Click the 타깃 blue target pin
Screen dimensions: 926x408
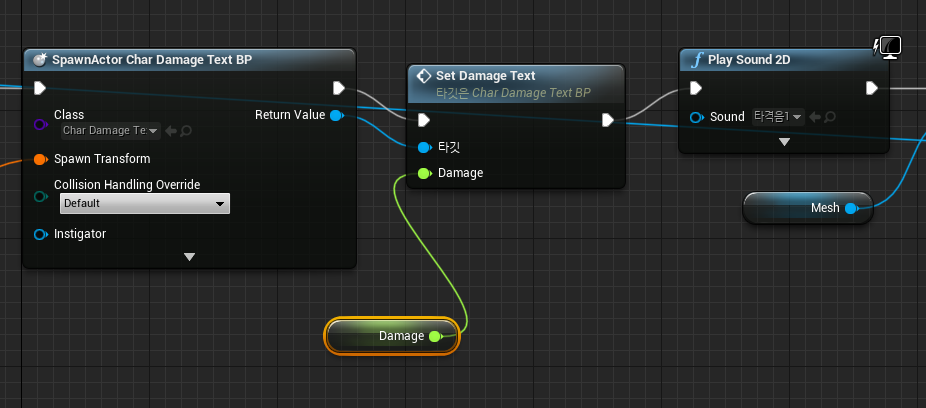(424, 147)
